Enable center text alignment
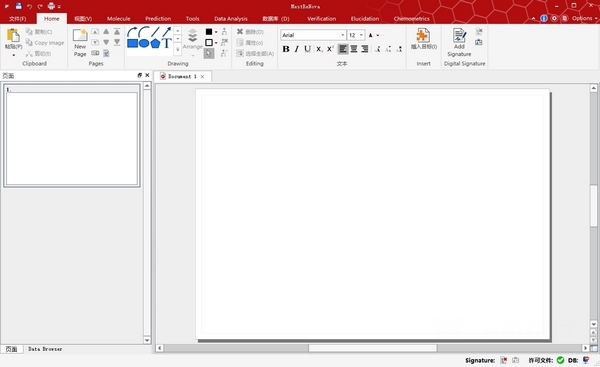This screenshot has width=600, height=367. (x=354, y=49)
